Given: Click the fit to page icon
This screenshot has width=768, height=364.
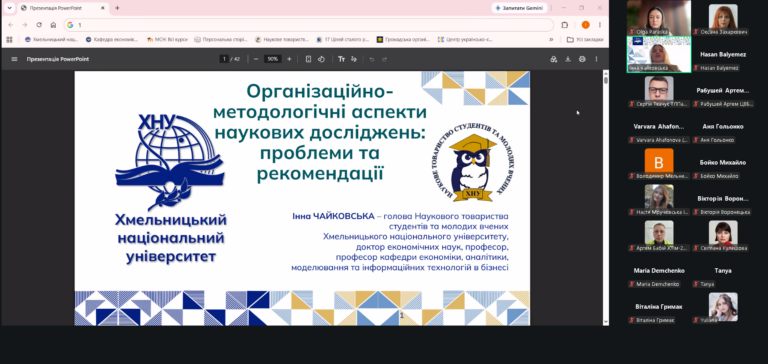Looking at the screenshot, I should 308,59.
